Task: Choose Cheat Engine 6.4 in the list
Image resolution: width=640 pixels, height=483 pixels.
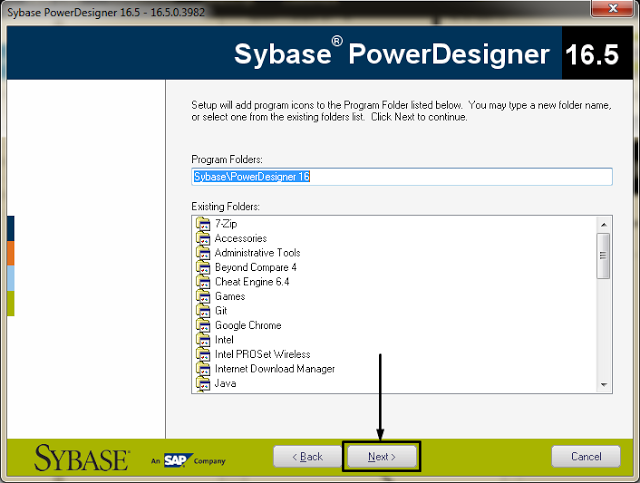Action: (252, 282)
